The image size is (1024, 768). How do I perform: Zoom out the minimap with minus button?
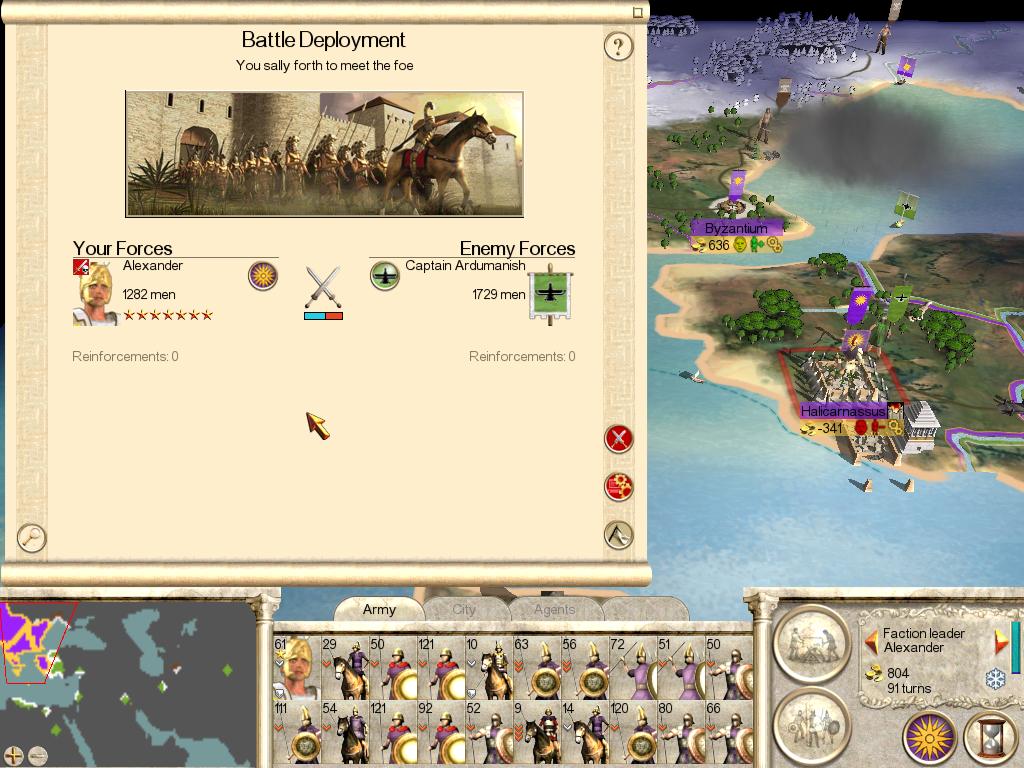(x=38, y=756)
